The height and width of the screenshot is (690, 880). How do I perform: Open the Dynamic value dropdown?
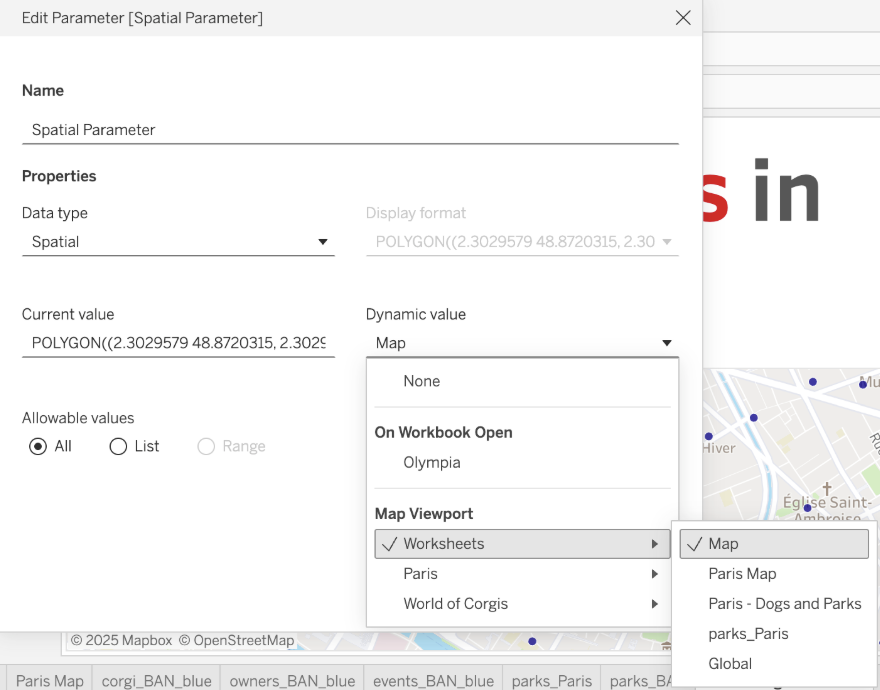tap(522, 343)
